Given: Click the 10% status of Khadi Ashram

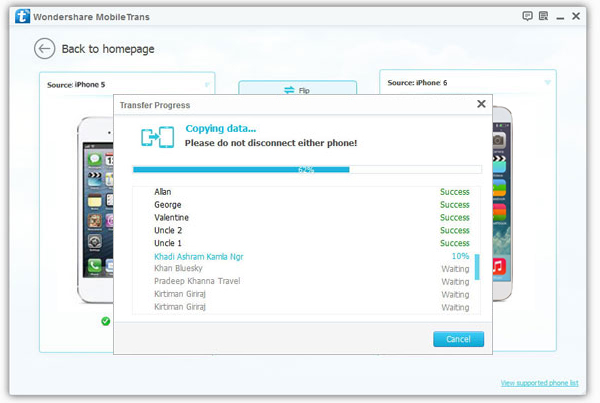Looking at the screenshot, I should point(460,256).
